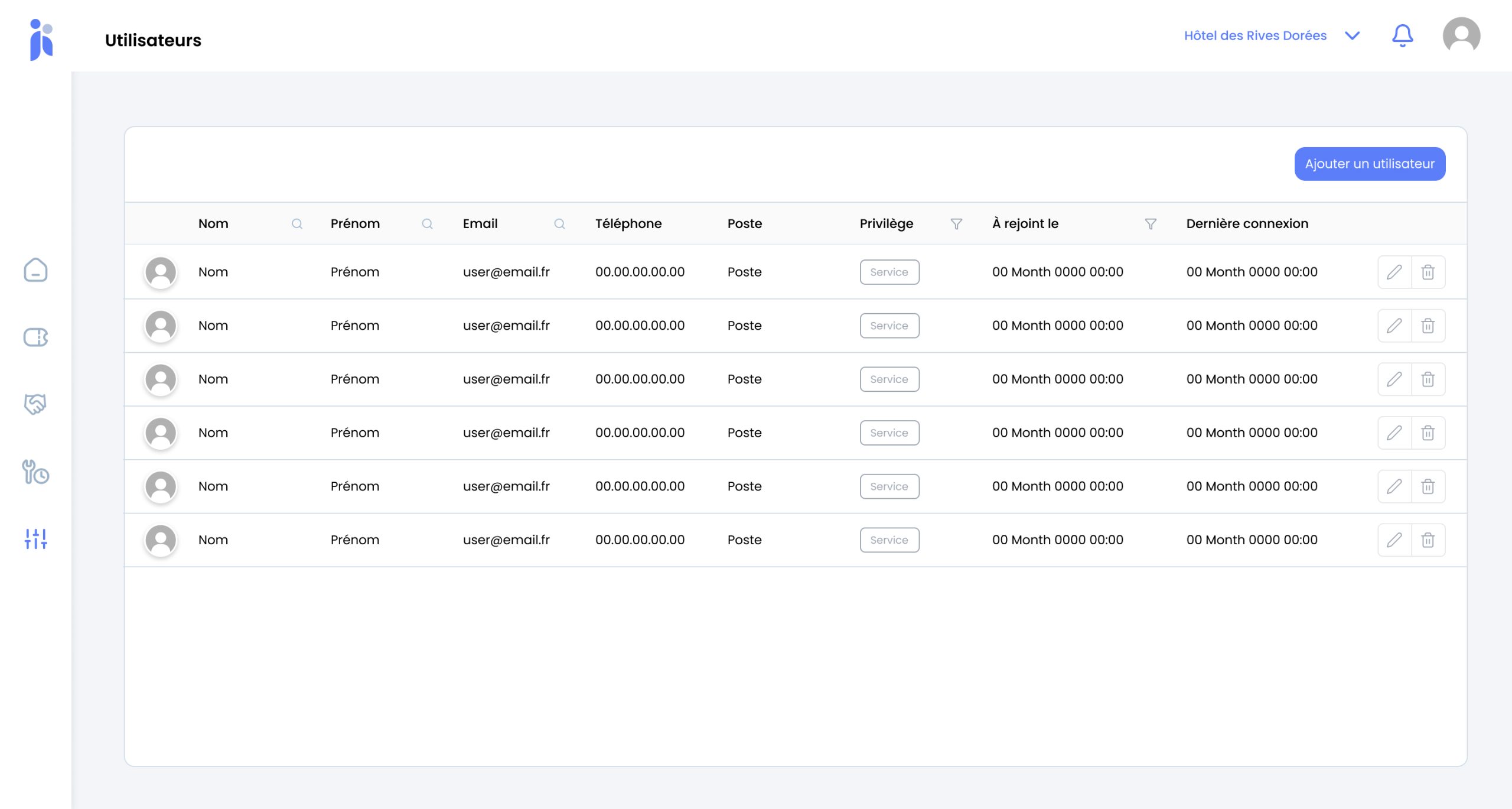Click the edit pencil in first user row
Screen dimensions: 1512x809
point(1394,272)
